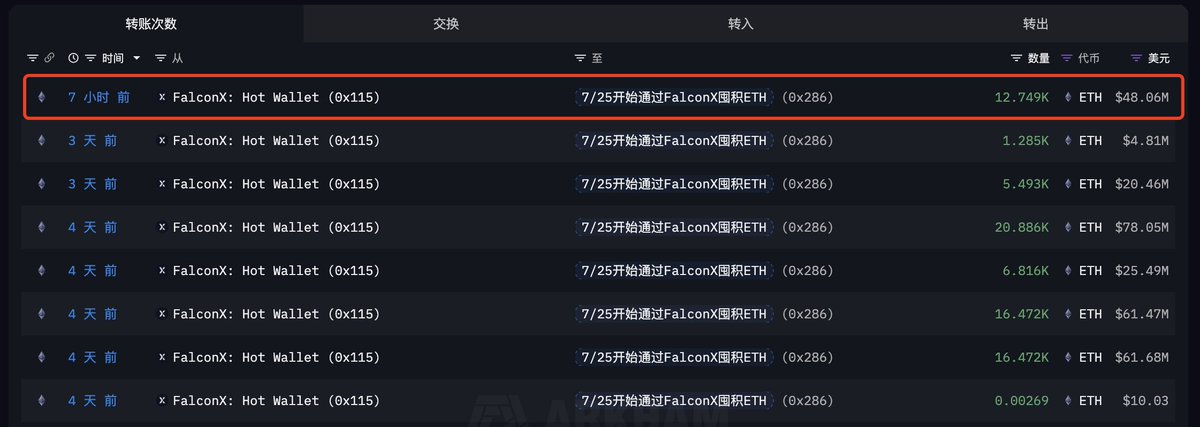Open the filter icon left of 时间 label
Viewport: 1200px width, 427px height.
tap(91, 59)
